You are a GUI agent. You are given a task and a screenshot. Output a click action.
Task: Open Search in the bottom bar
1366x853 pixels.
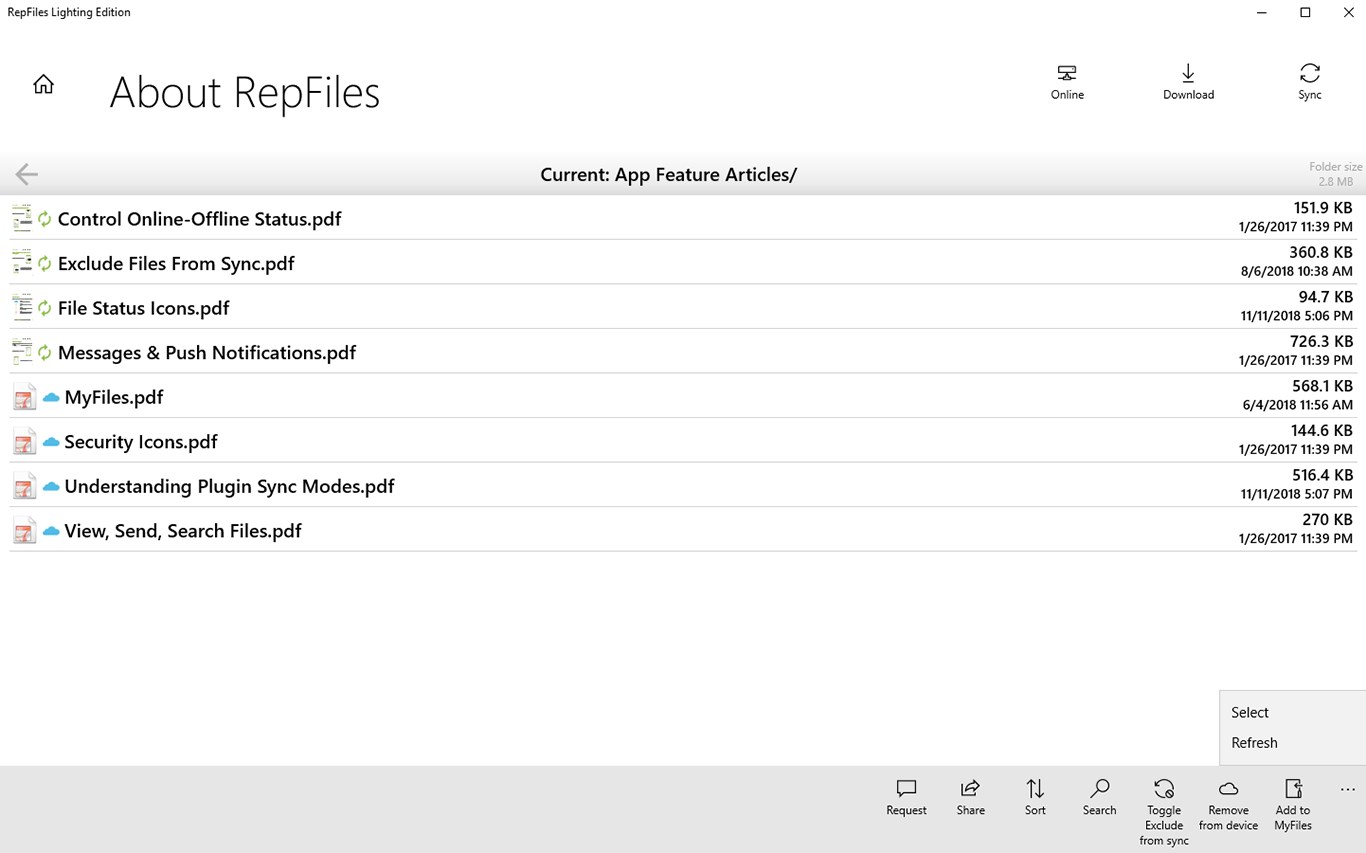click(x=1099, y=798)
